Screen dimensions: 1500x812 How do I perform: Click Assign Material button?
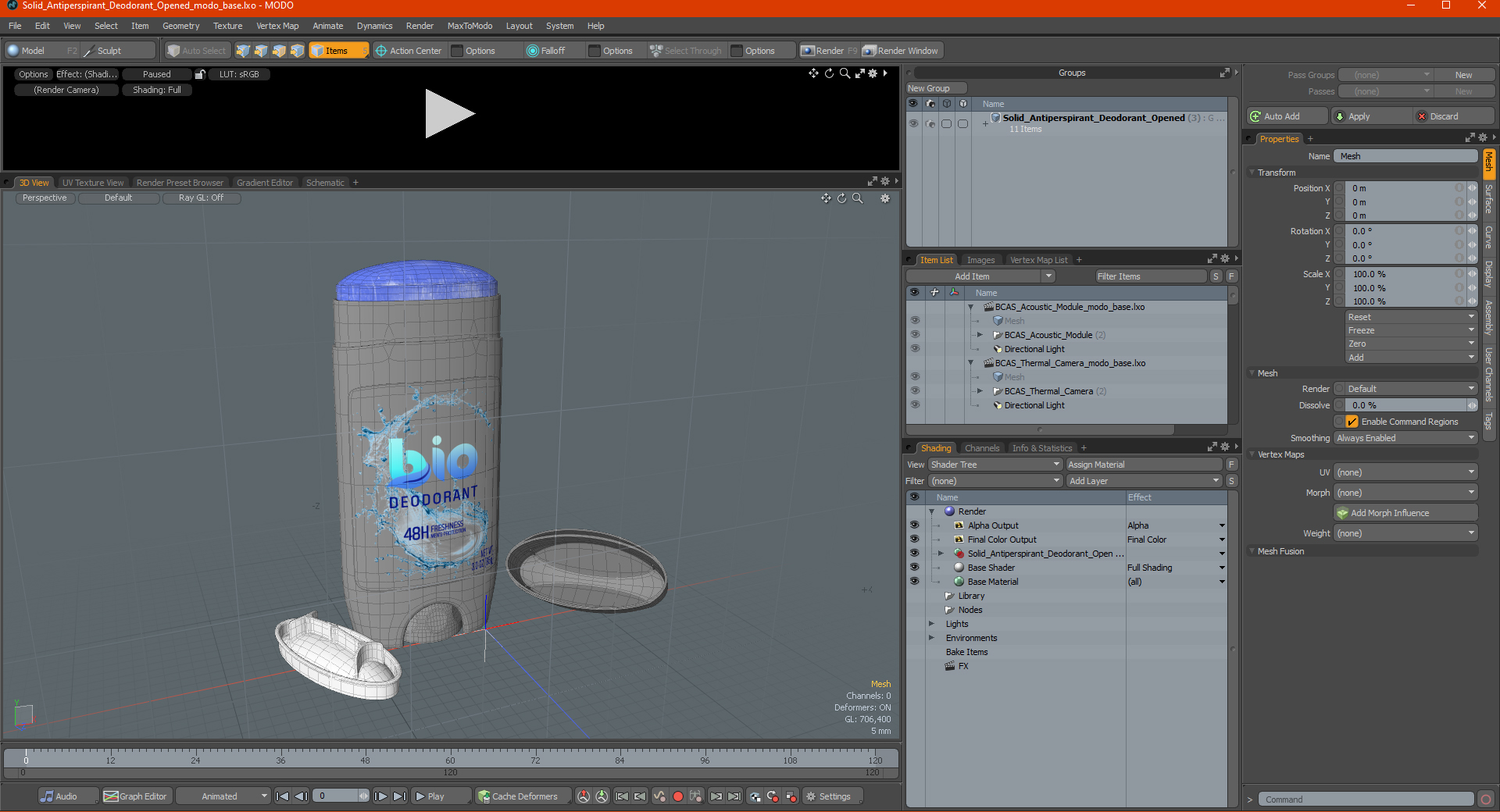[x=1144, y=465]
